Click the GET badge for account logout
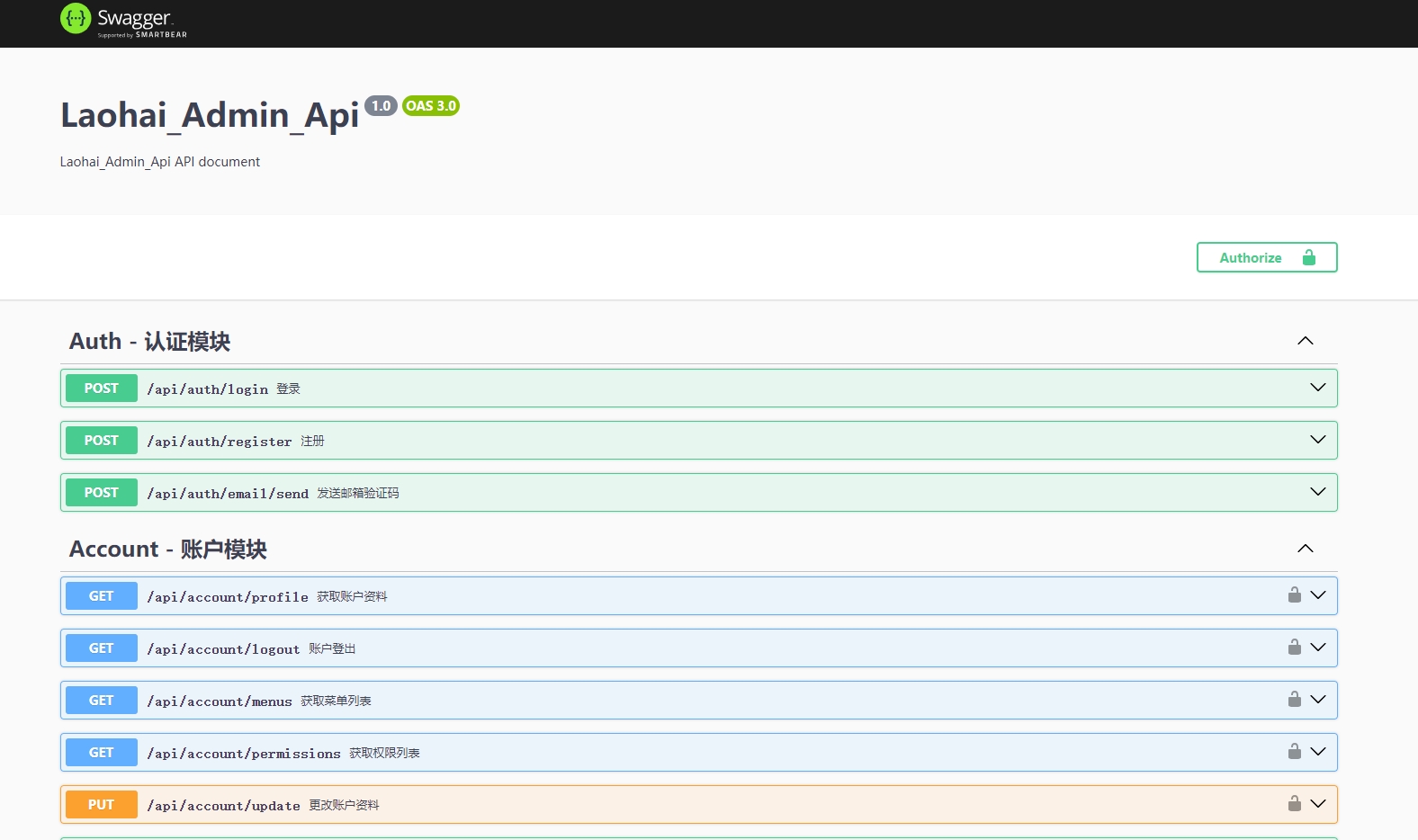Screen dimensions: 1418x840 coord(102,648)
